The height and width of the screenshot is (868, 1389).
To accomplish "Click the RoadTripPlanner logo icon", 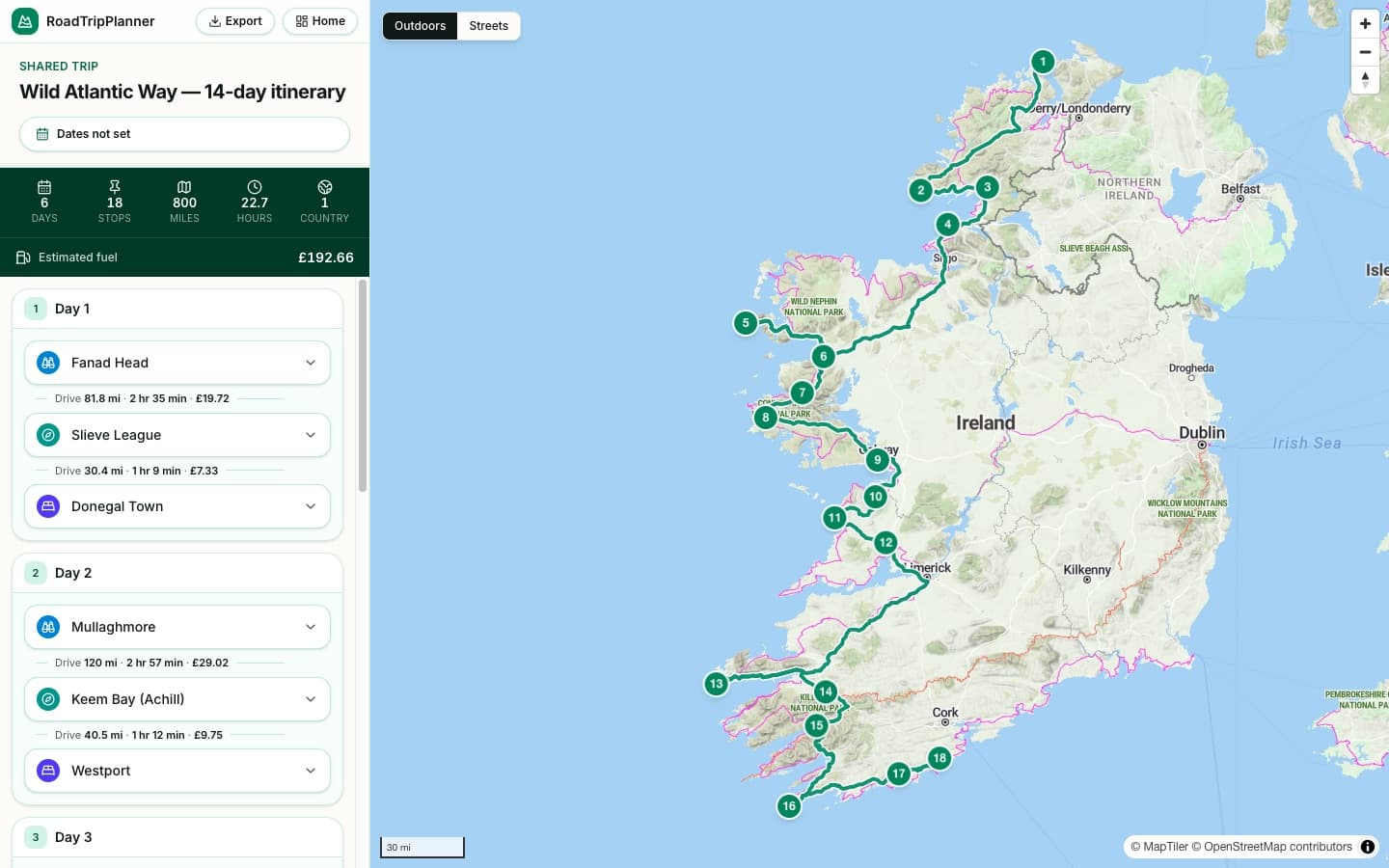I will 25,21.
